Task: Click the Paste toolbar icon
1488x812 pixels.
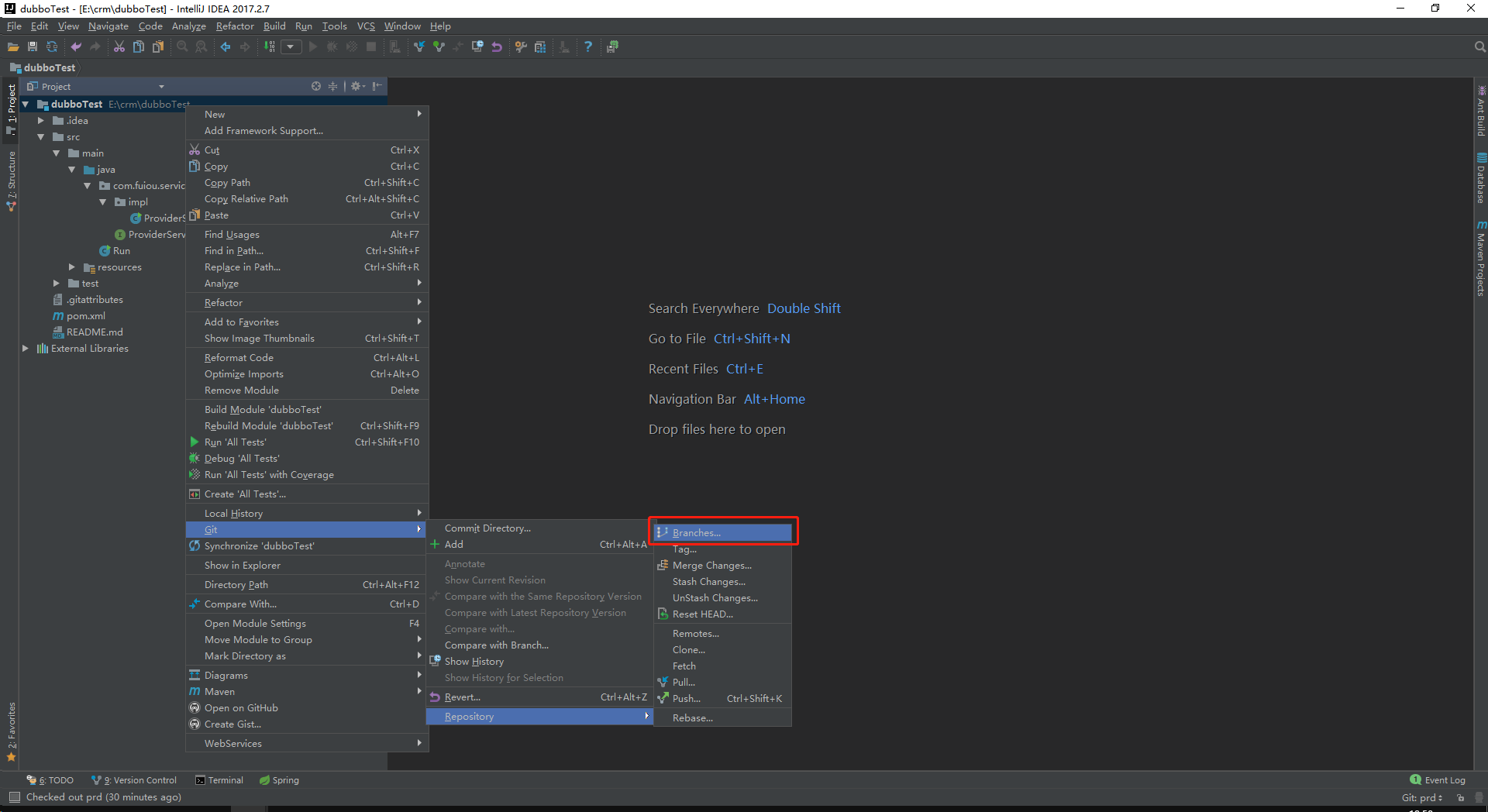Action: pyautogui.click(x=158, y=47)
